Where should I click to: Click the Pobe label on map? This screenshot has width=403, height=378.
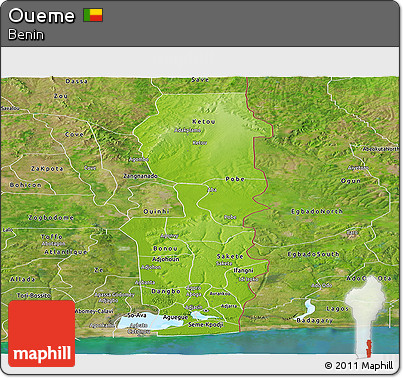pyautogui.click(x=235, y=179)
